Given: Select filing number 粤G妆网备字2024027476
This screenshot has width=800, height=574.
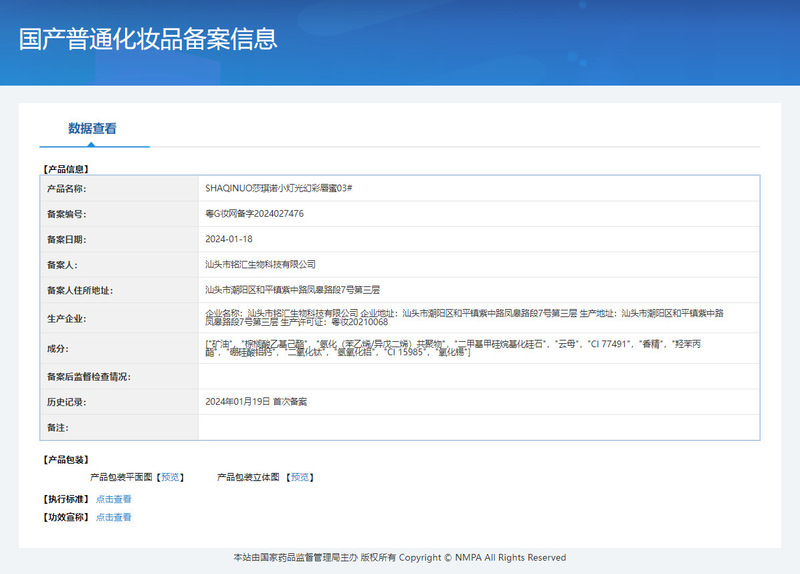Looking at the screenshot, I should (254, 214).
